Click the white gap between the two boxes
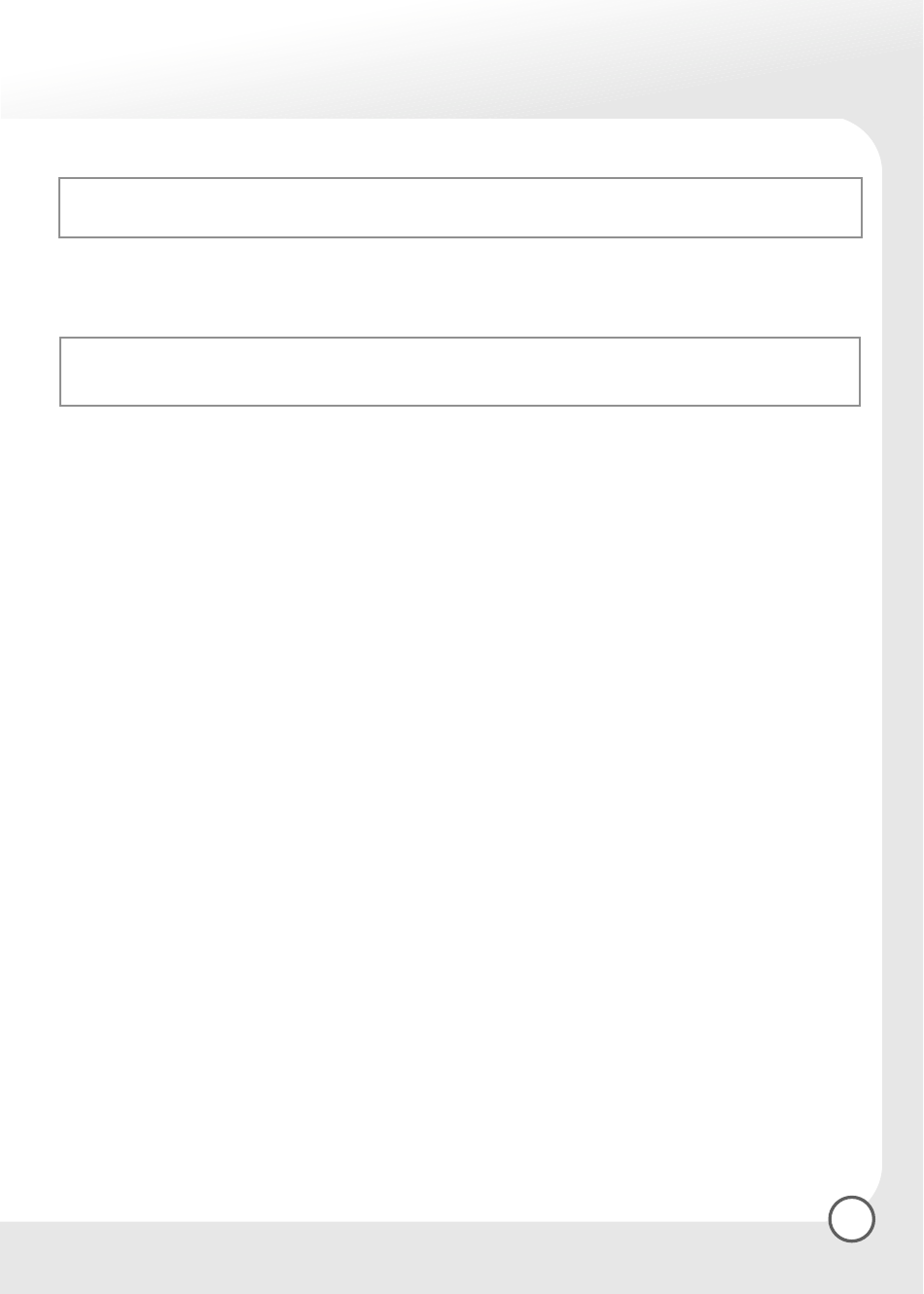The height and width of the screenshot is (1294, 924). [460, 288]
